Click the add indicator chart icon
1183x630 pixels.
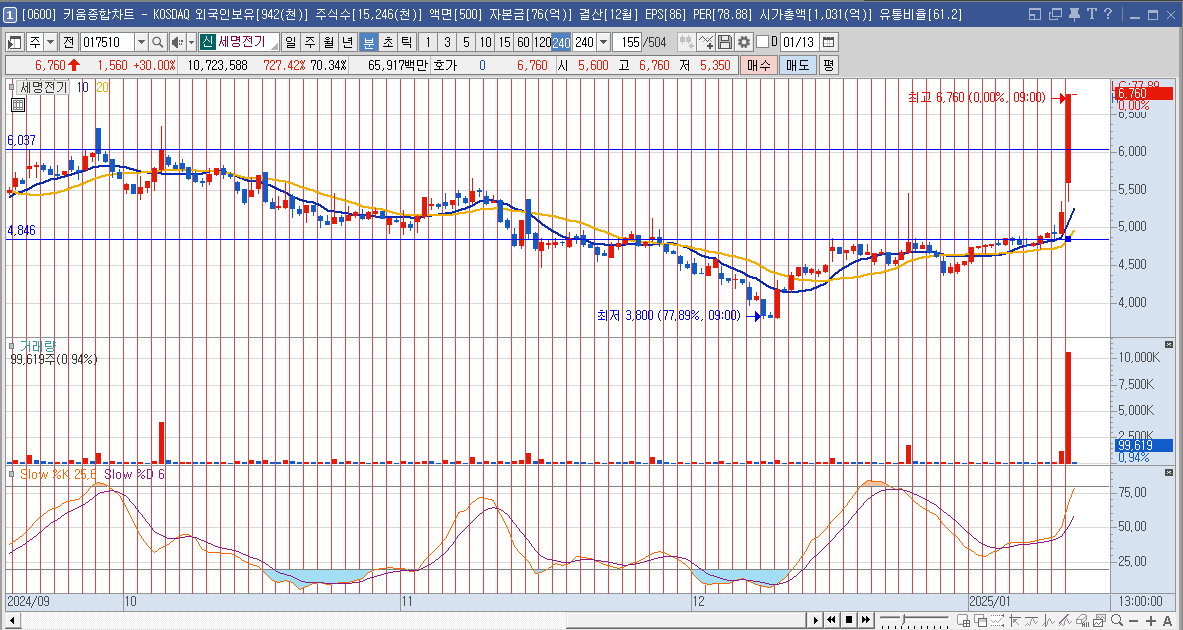click(x=706, y=42)
